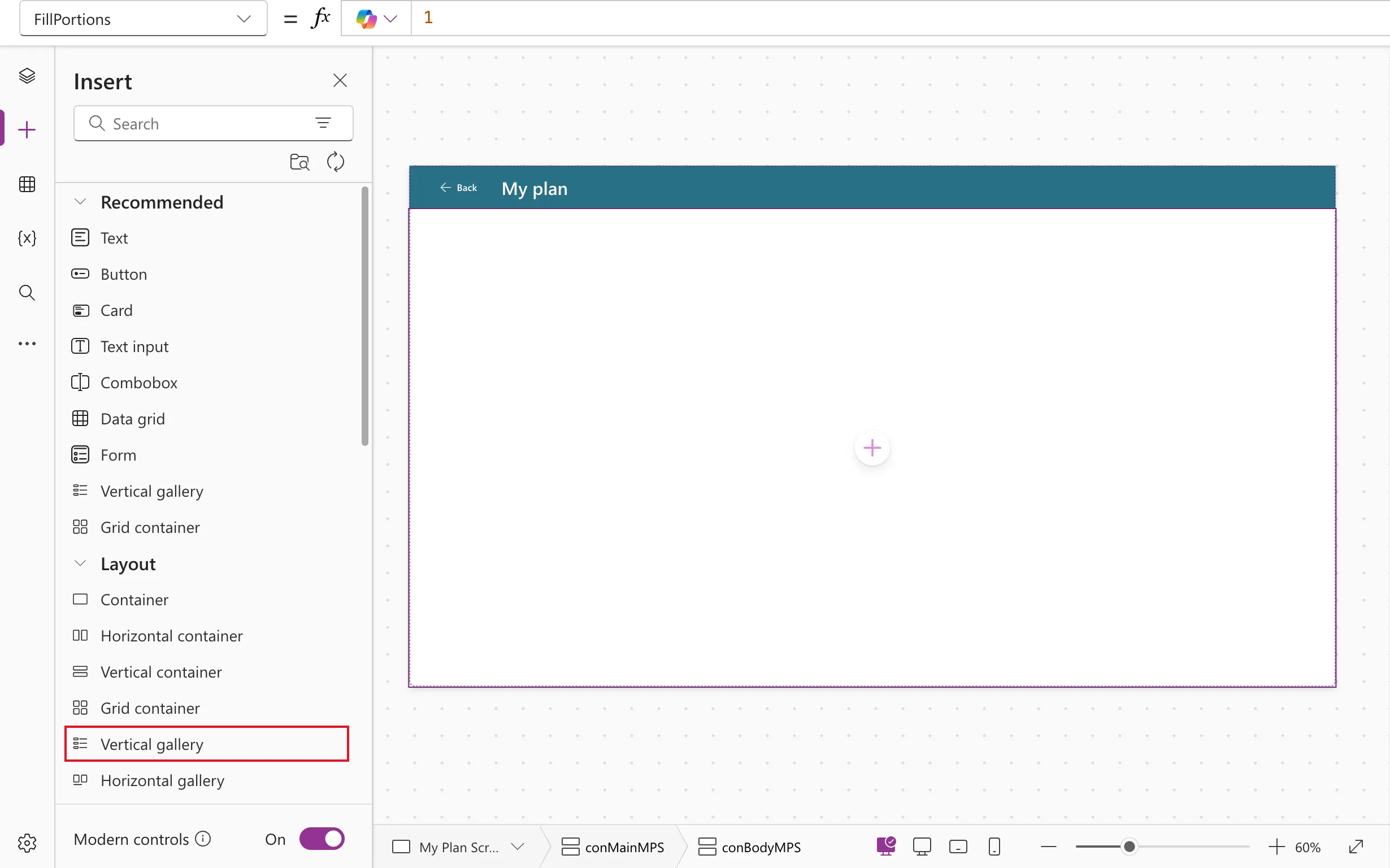Collapse the Layout section
Viewport: 1390px width, 868px height.
click(80, 563)
